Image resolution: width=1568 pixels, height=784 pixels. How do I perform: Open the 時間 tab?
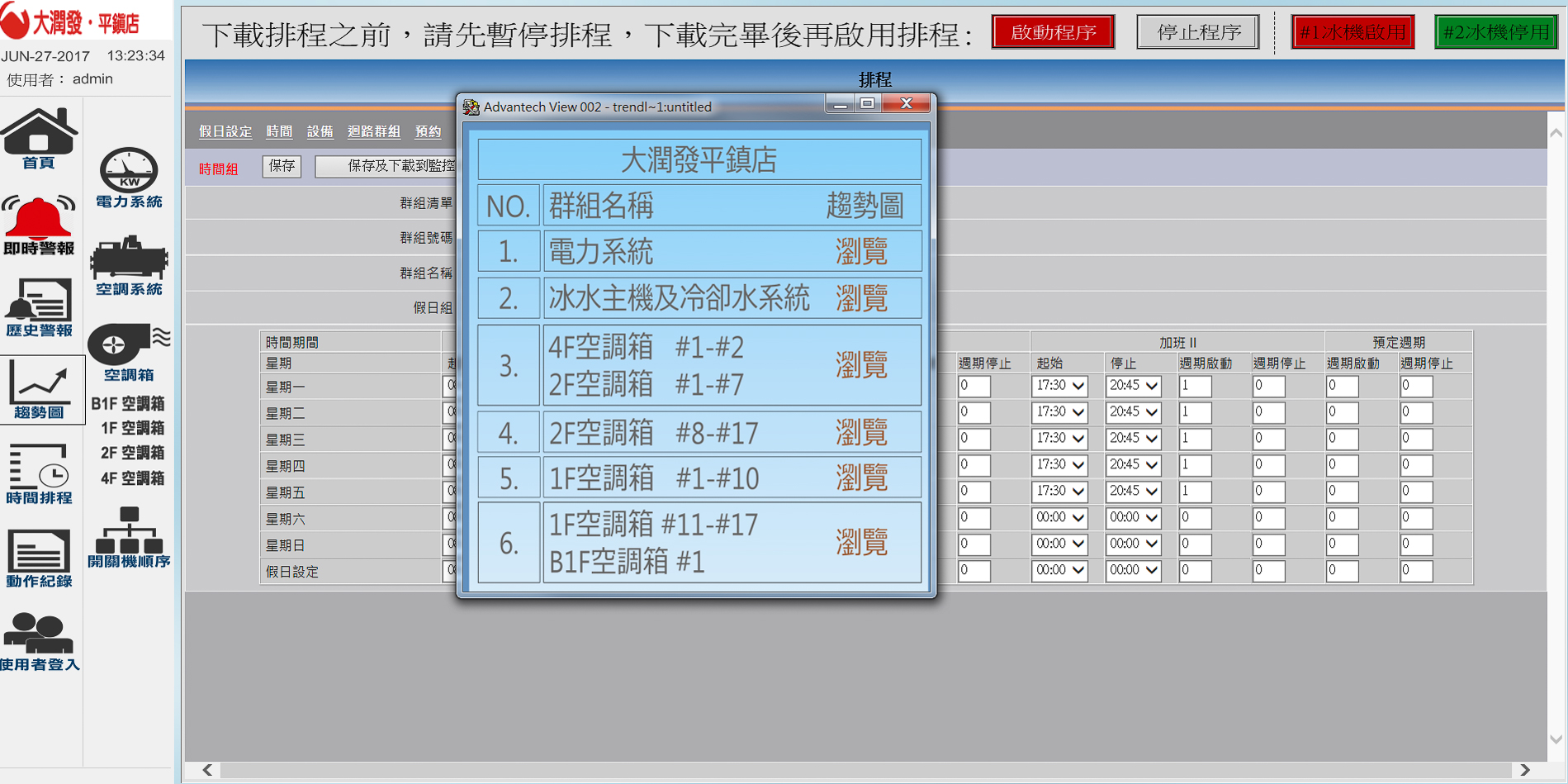(279, 131)
